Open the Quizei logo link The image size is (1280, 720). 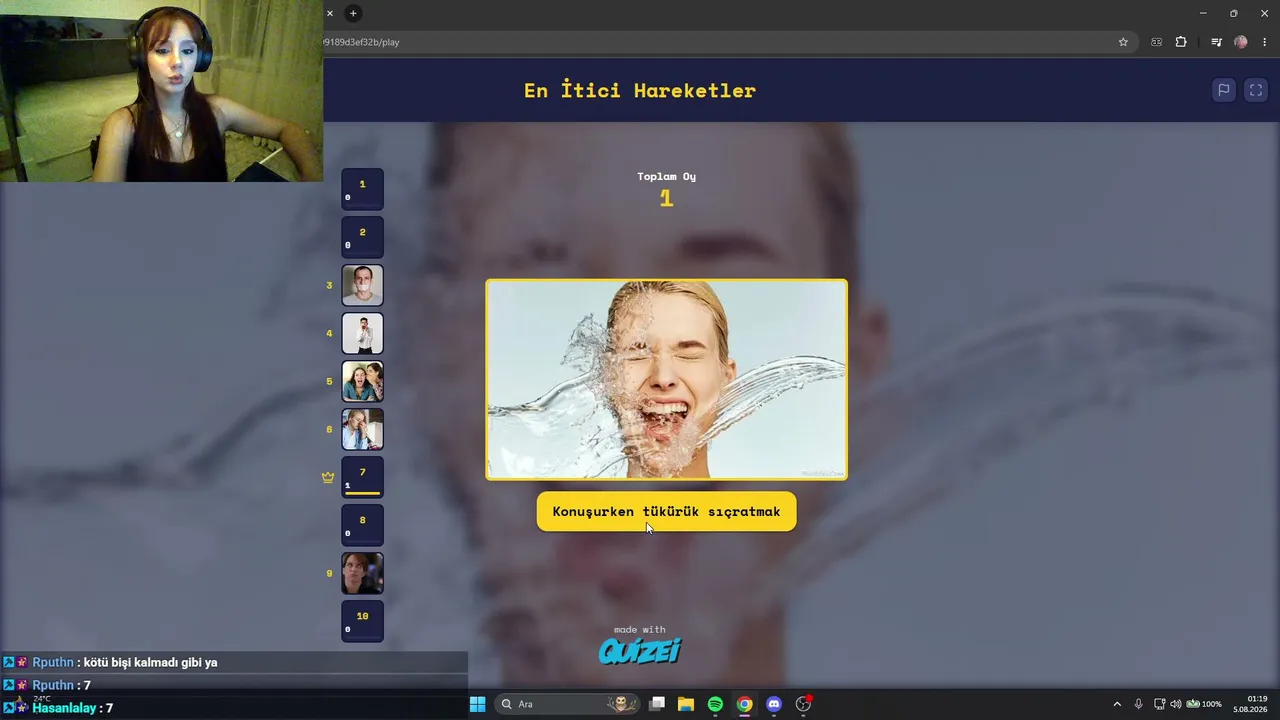pyautogui.click(x=640, y=651)
